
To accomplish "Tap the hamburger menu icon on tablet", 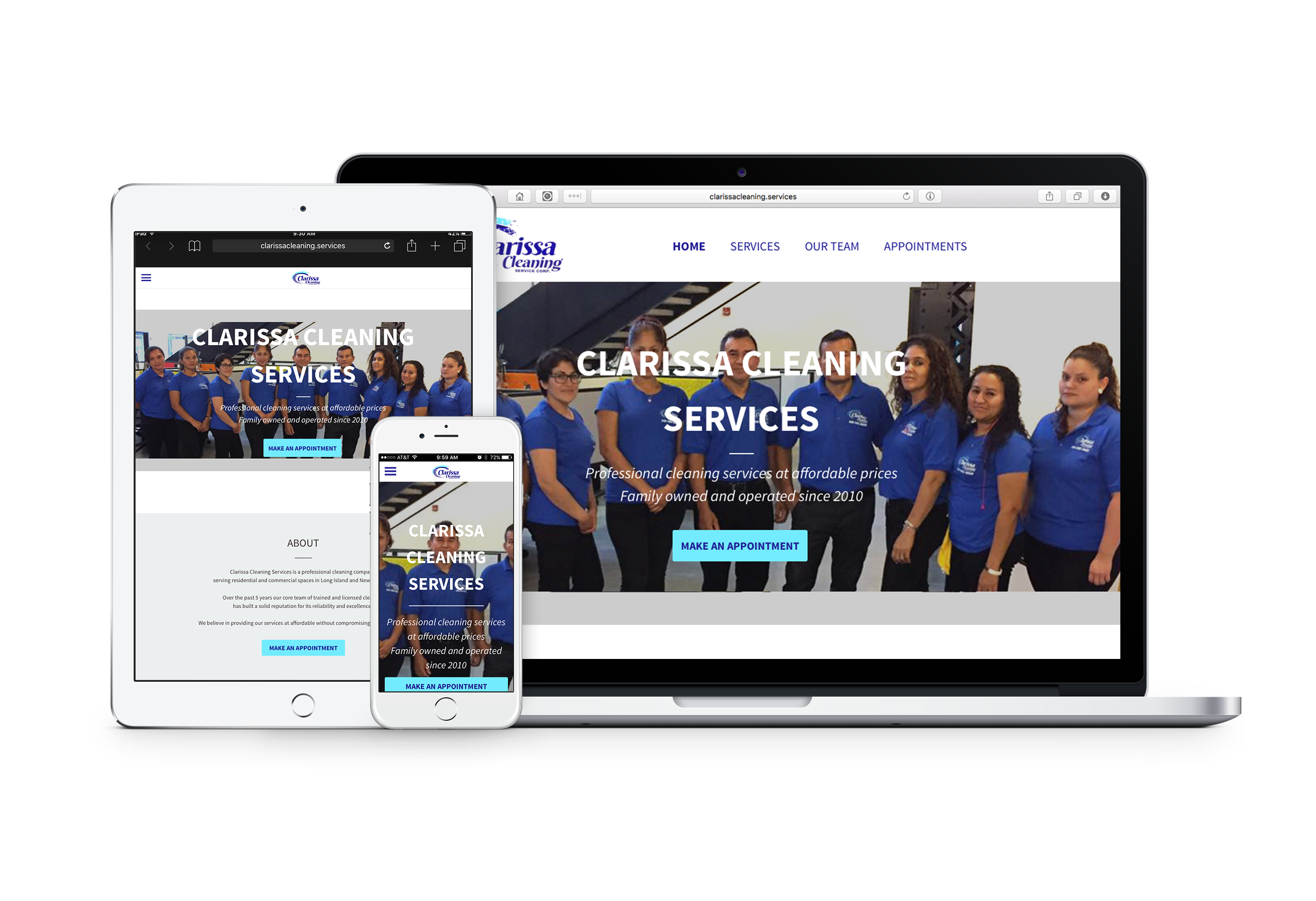I will click(x=147, y=279).
